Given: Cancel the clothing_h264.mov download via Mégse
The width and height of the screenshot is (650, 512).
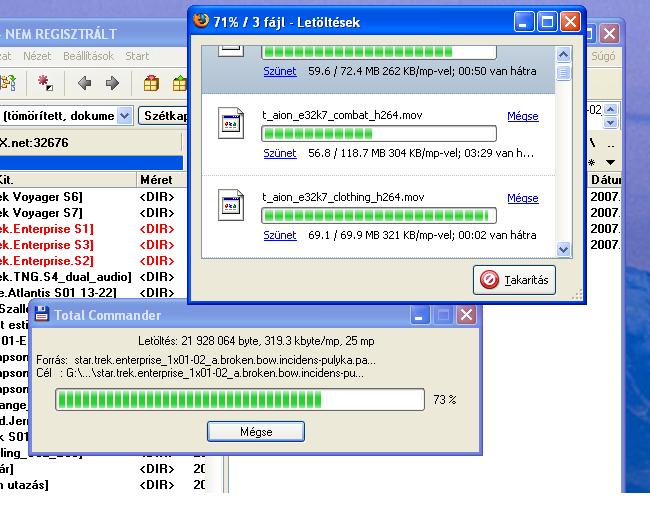Looking at the screenshot, I should tap(522, 198).
